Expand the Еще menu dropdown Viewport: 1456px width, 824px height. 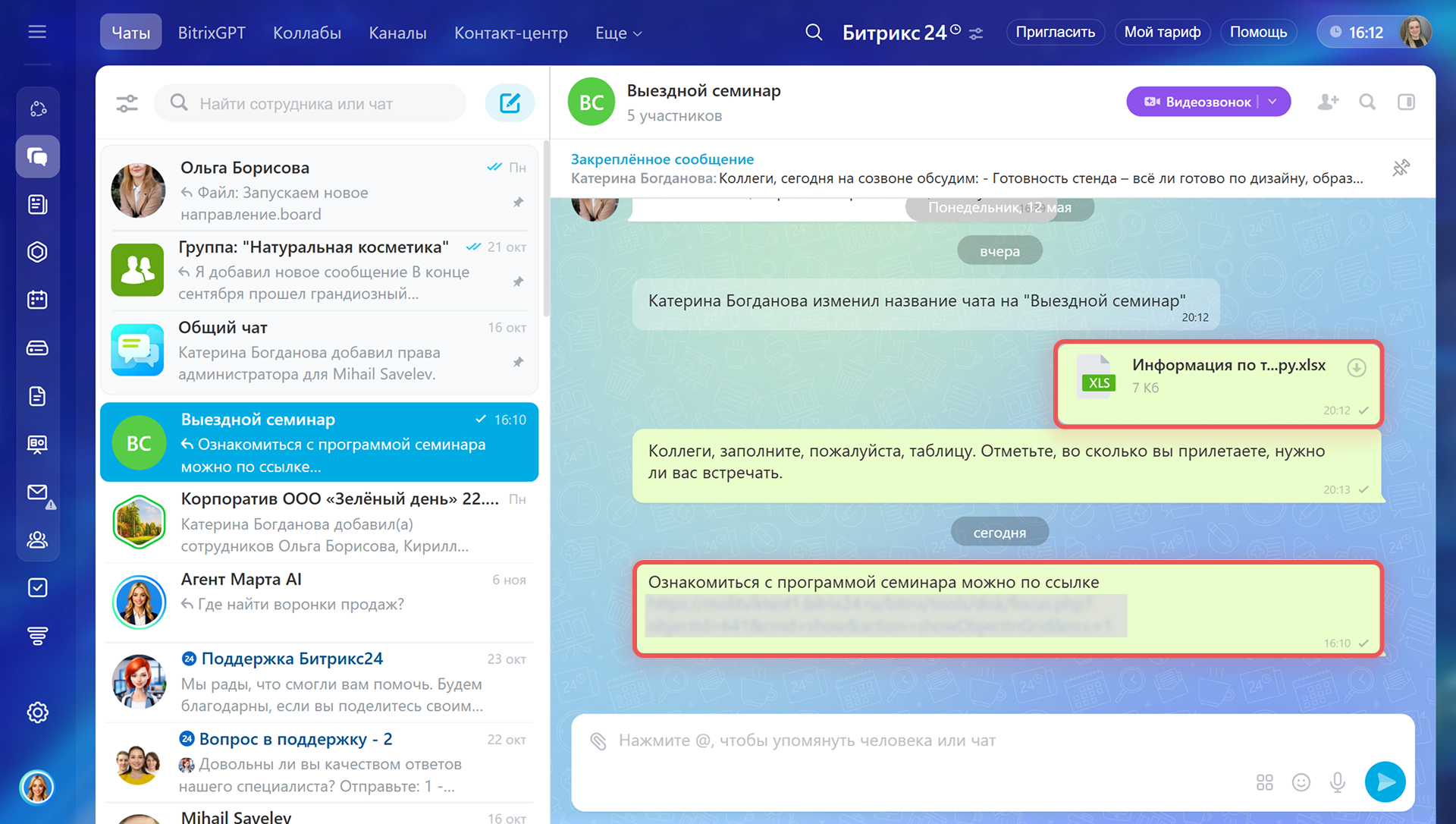[618, 33]
